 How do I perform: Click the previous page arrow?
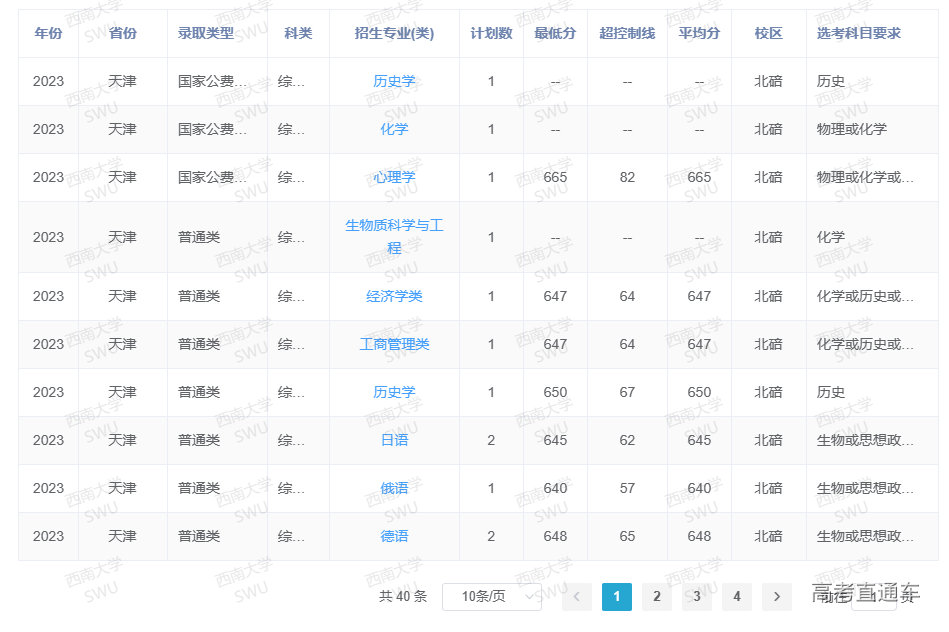577,597
